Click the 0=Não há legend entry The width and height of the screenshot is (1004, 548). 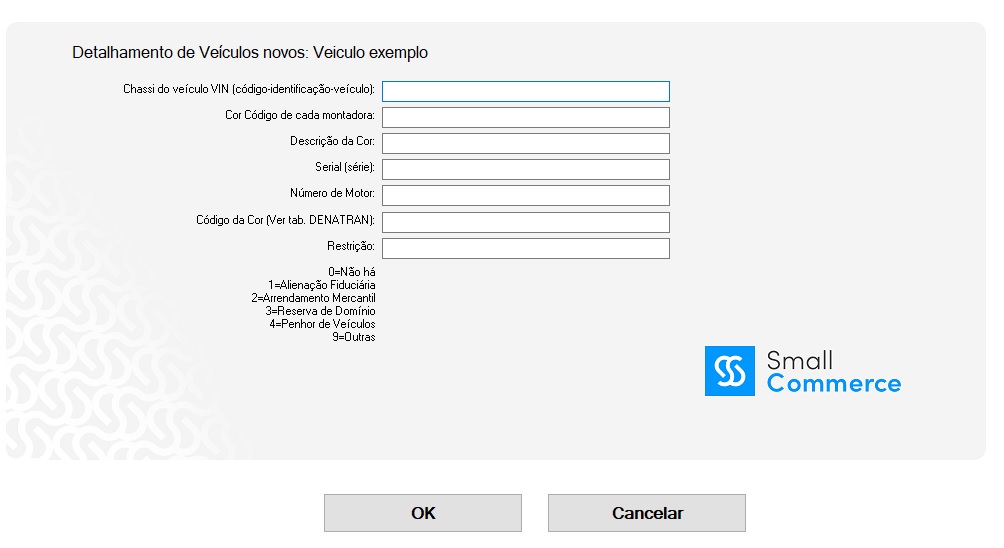coord(352,272)
